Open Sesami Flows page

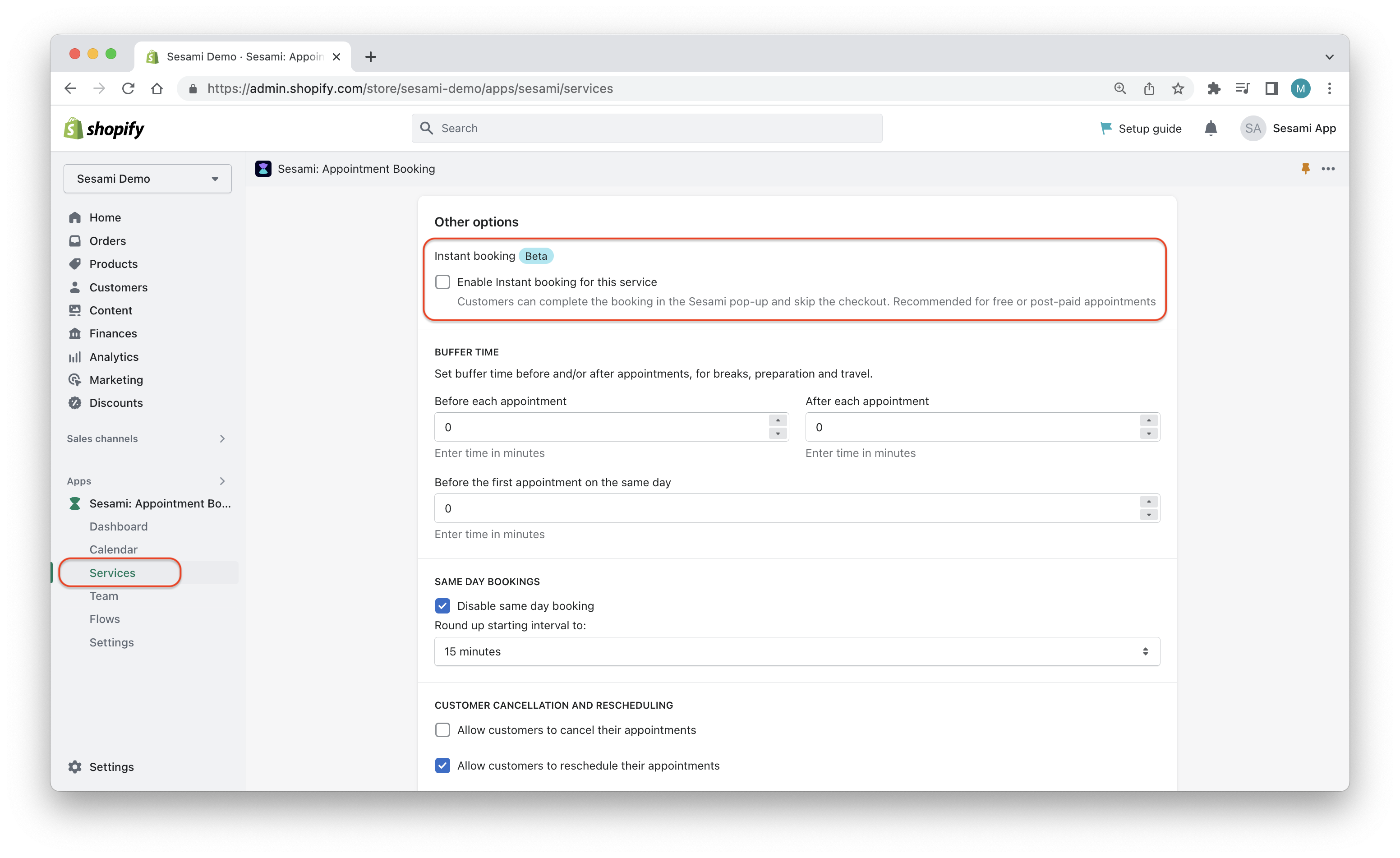click(105, 619)
